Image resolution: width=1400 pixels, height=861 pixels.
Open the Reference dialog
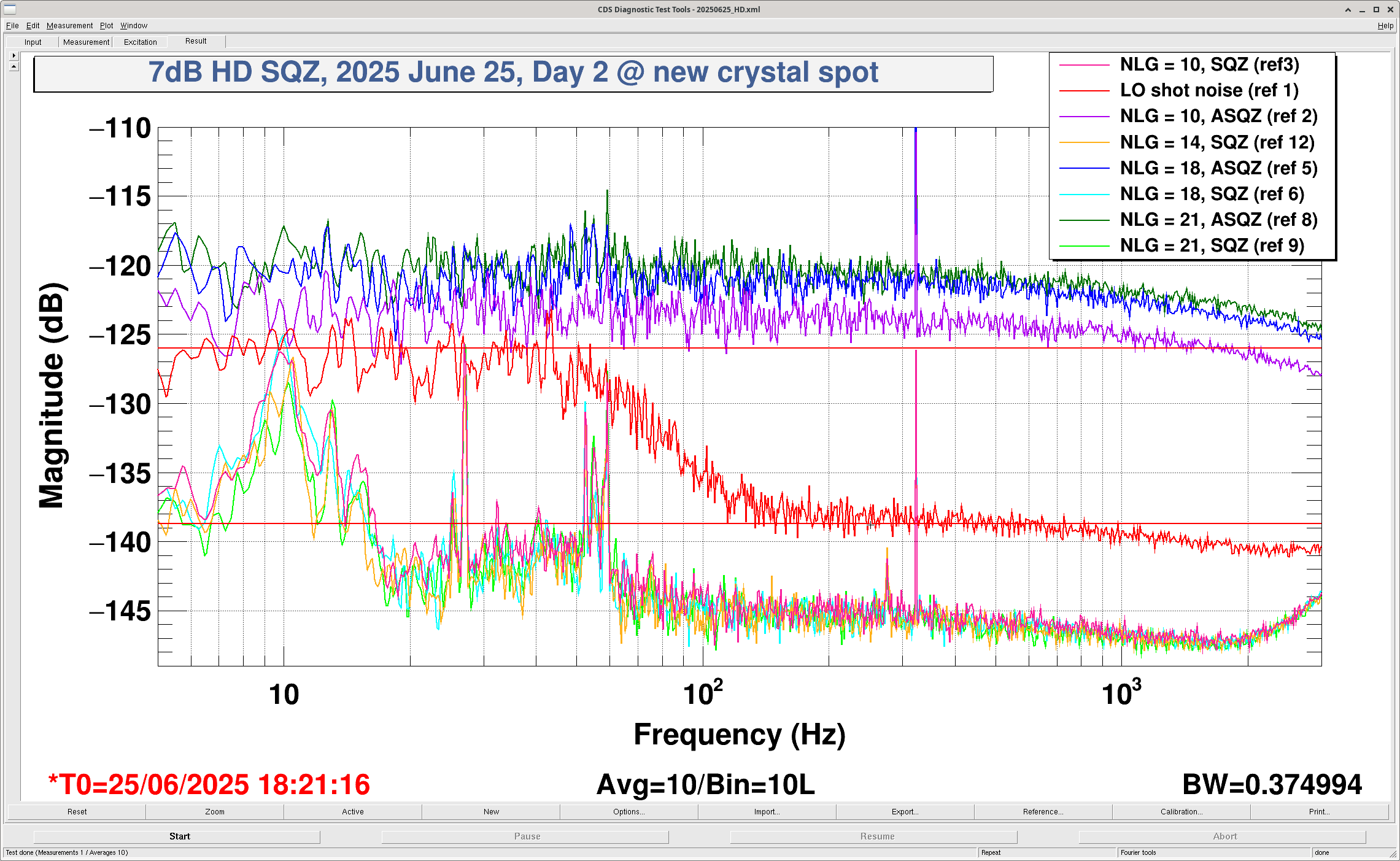1043,811
